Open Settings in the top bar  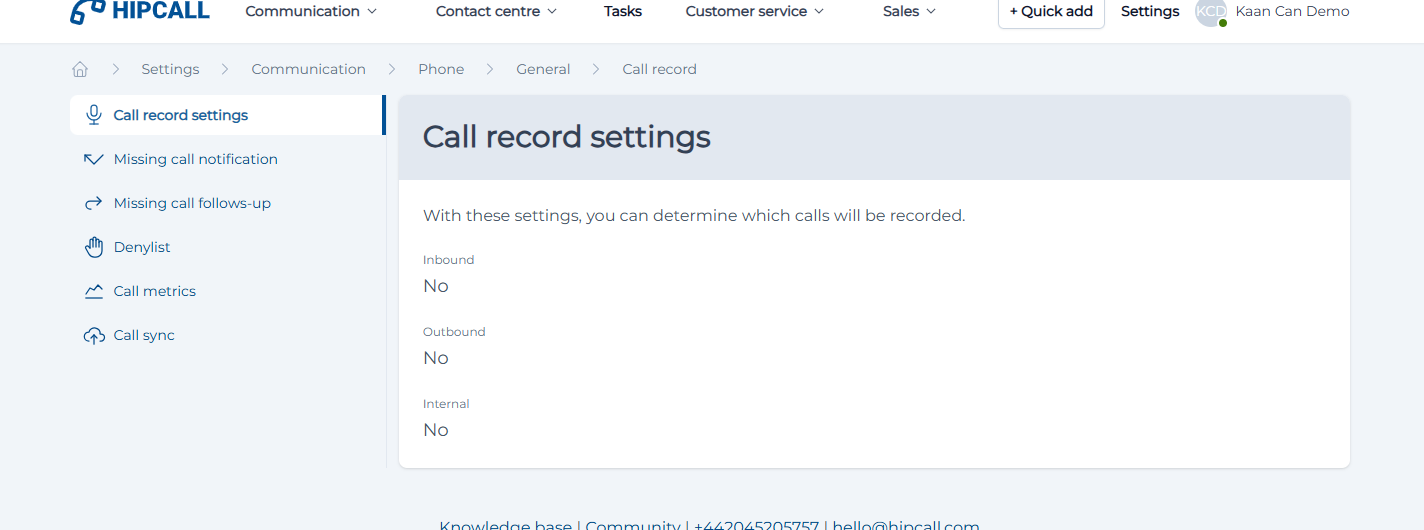1150,11
